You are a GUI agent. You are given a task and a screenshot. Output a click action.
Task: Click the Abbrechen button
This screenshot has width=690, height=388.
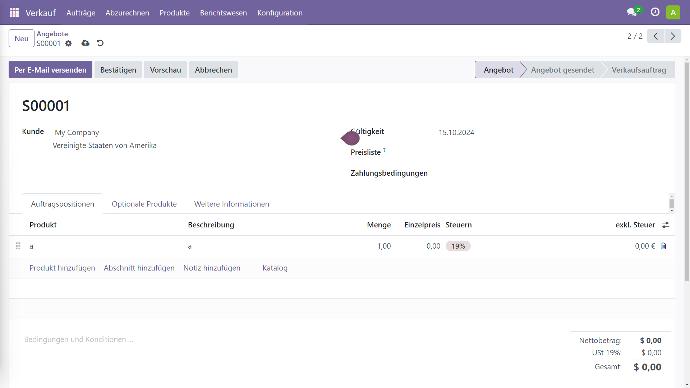coord(213,70)
